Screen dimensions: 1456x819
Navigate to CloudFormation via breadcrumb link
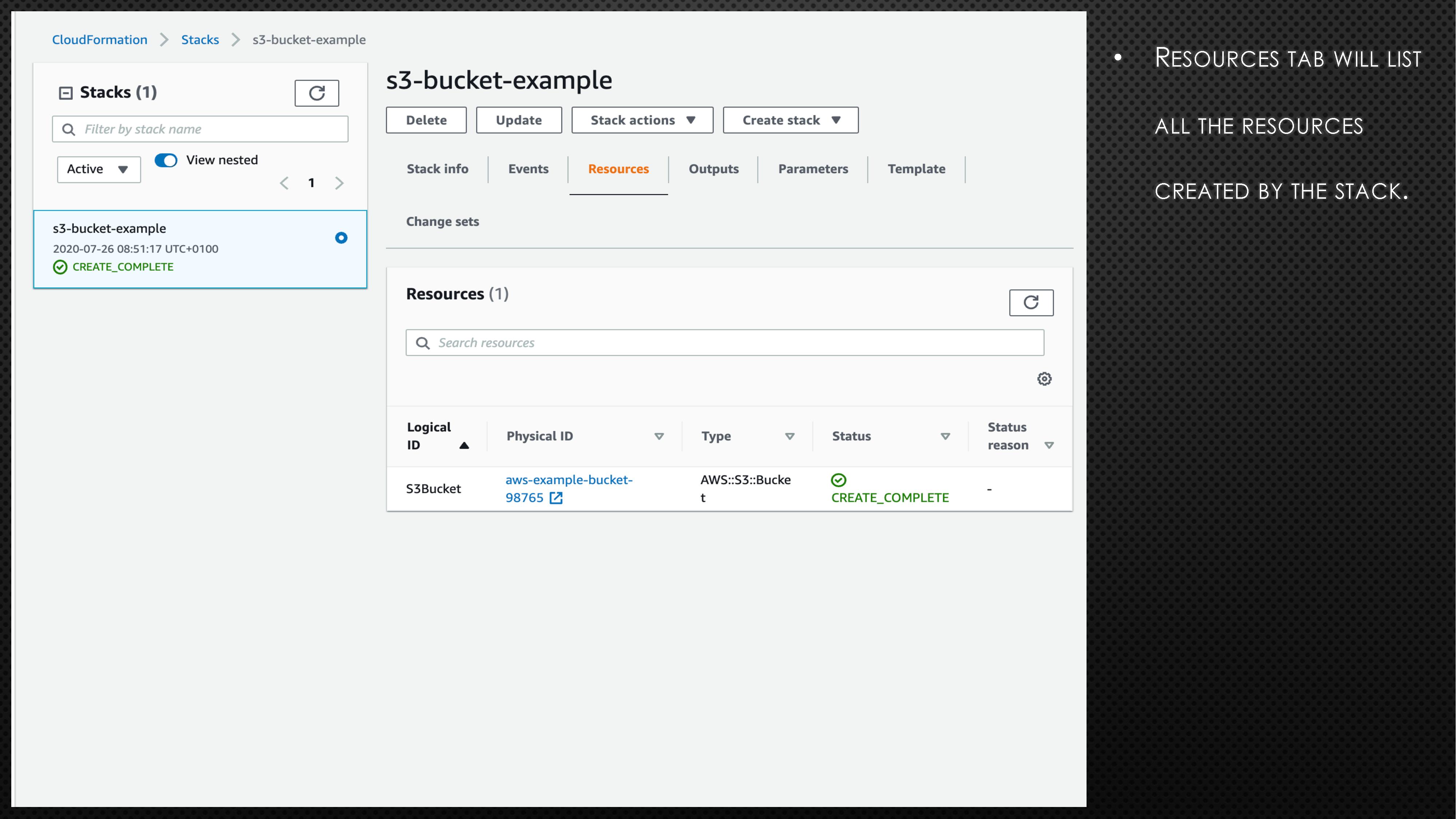(x=99, y=40)
